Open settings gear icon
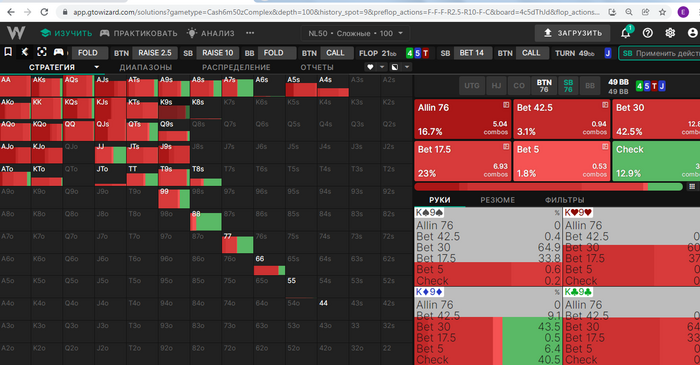 coord(670,33)
